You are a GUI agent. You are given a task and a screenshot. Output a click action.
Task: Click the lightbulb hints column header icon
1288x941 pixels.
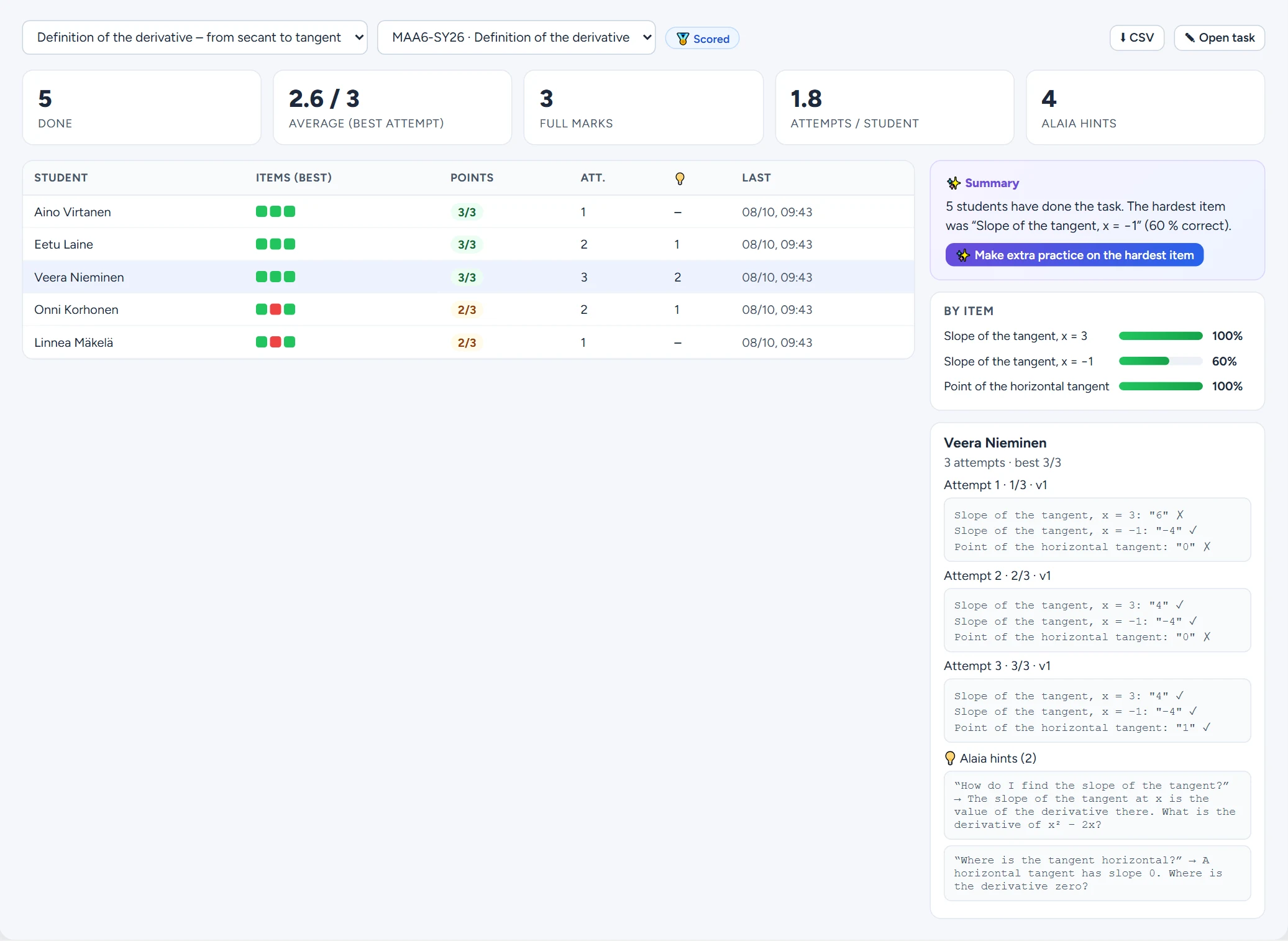(680, 178)
